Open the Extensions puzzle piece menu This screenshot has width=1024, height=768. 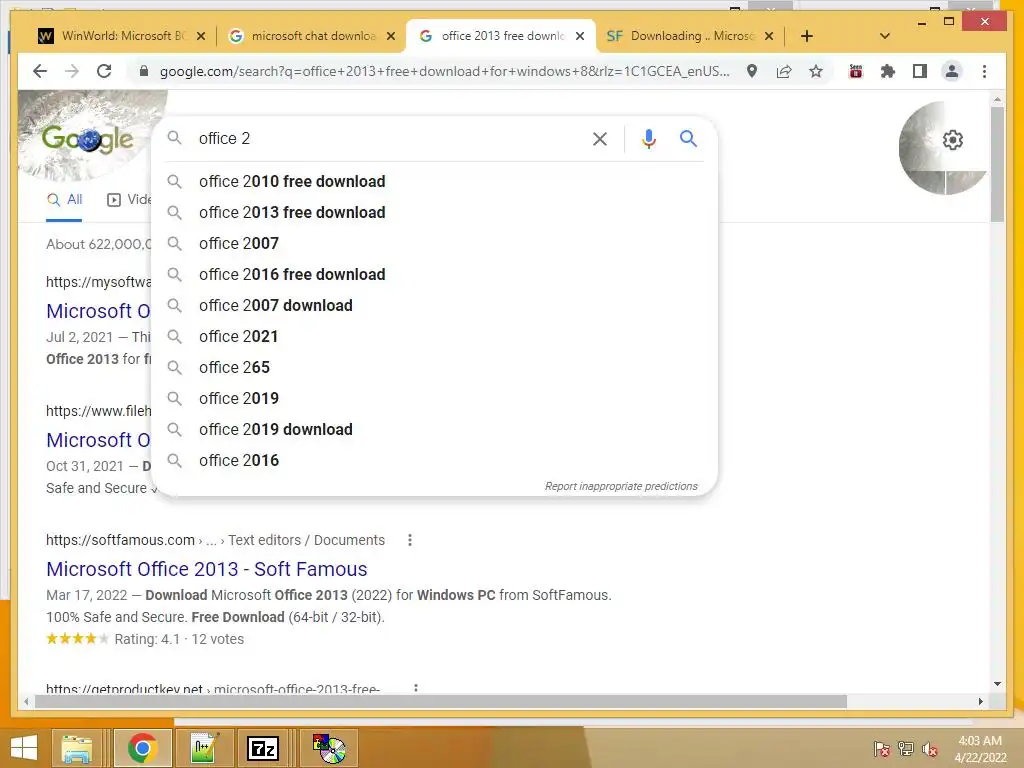[x=888, y=71]
